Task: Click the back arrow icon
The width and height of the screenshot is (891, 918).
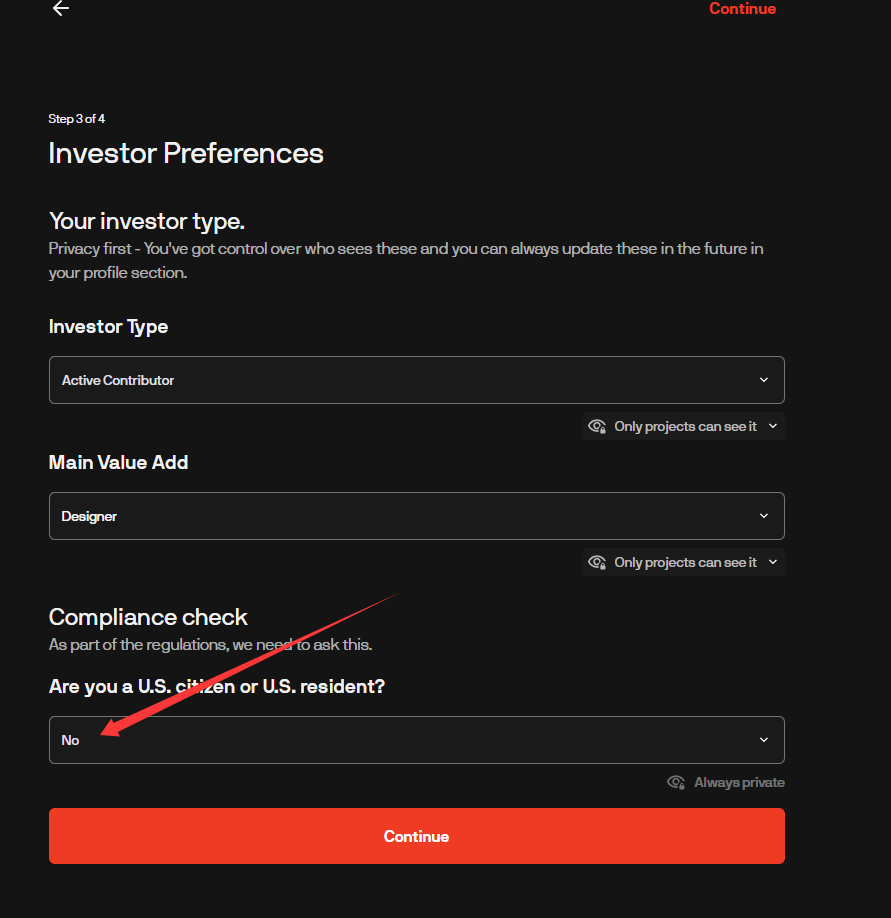Action: coord(61,9)
